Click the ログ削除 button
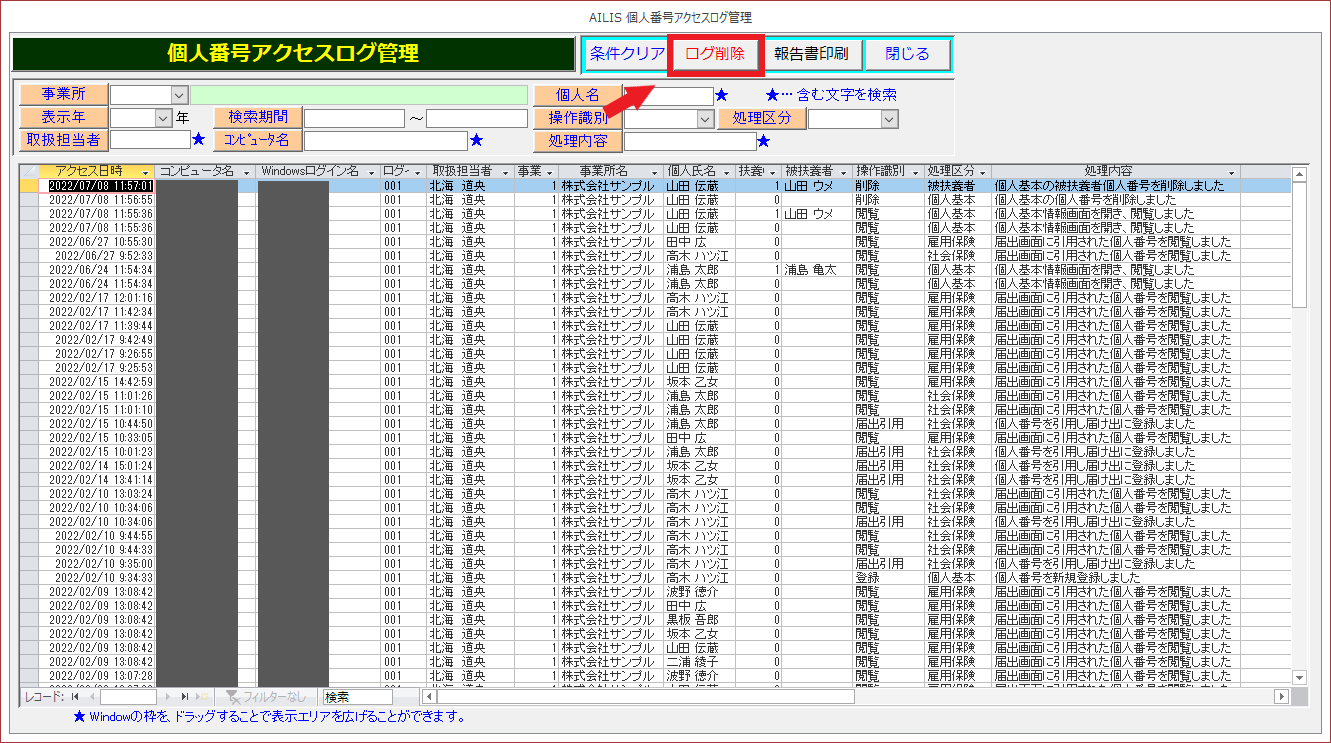 tap(715, 54)
